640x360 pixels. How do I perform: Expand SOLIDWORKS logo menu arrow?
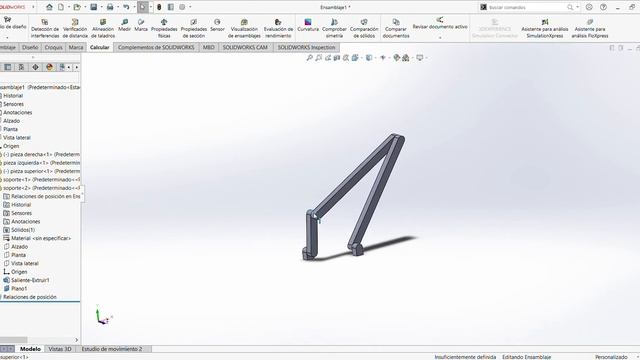coord(33,7)
